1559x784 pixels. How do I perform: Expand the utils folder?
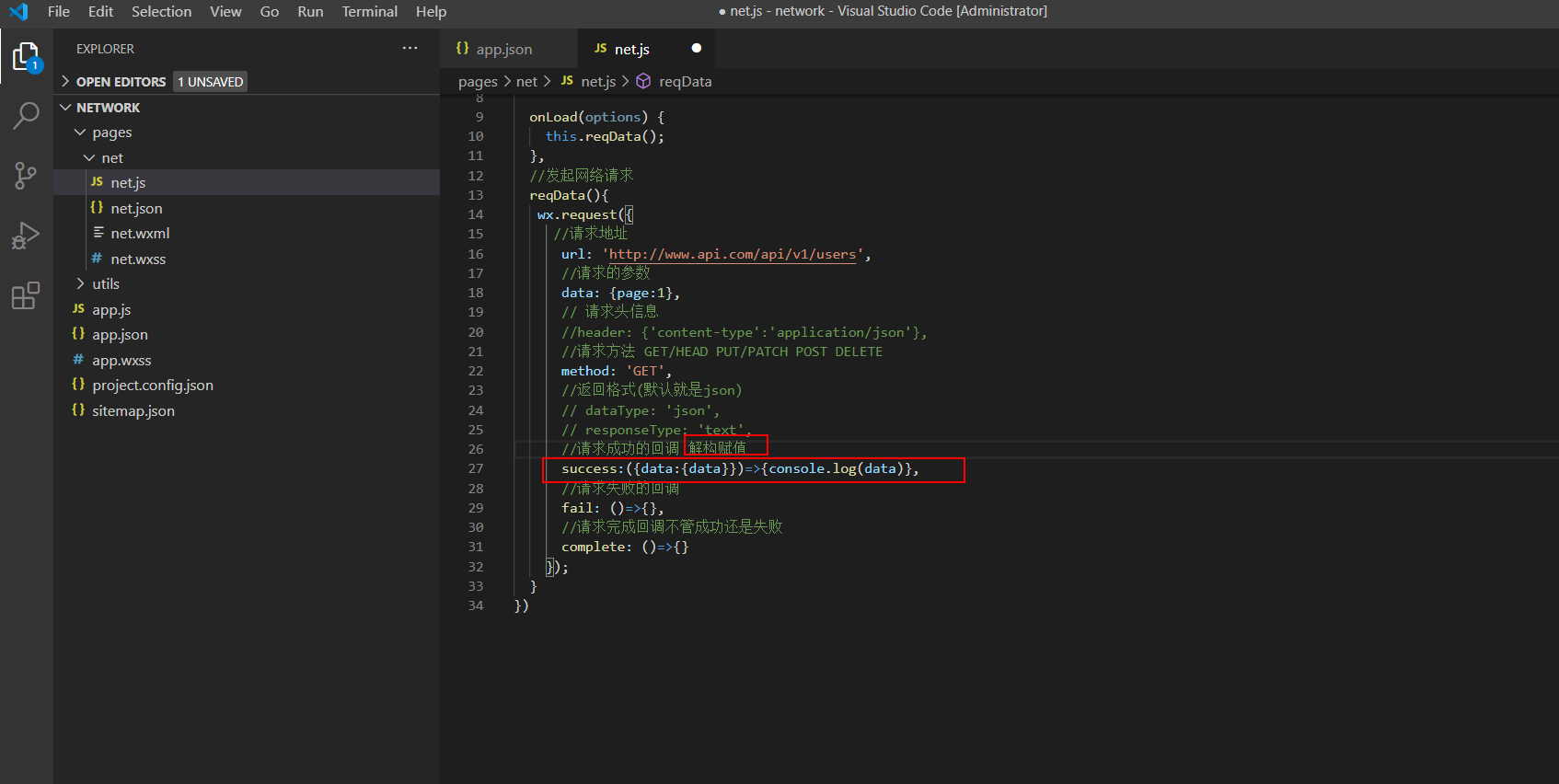click(80, 283)
